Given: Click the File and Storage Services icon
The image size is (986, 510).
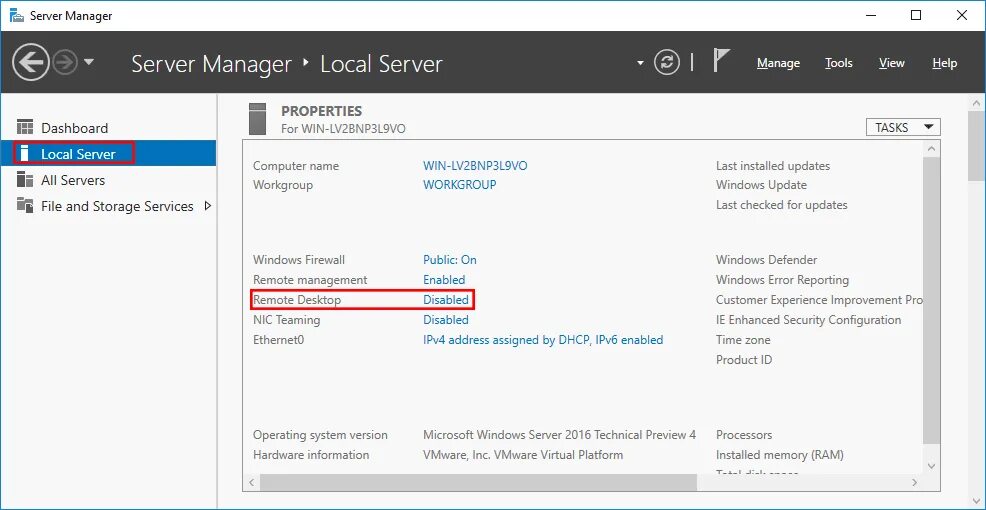Looking at the screenshot, I should [26, 206].
